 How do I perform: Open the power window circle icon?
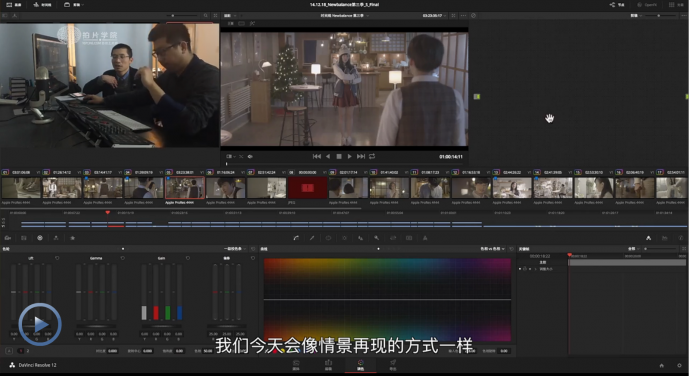pos(328,238)
